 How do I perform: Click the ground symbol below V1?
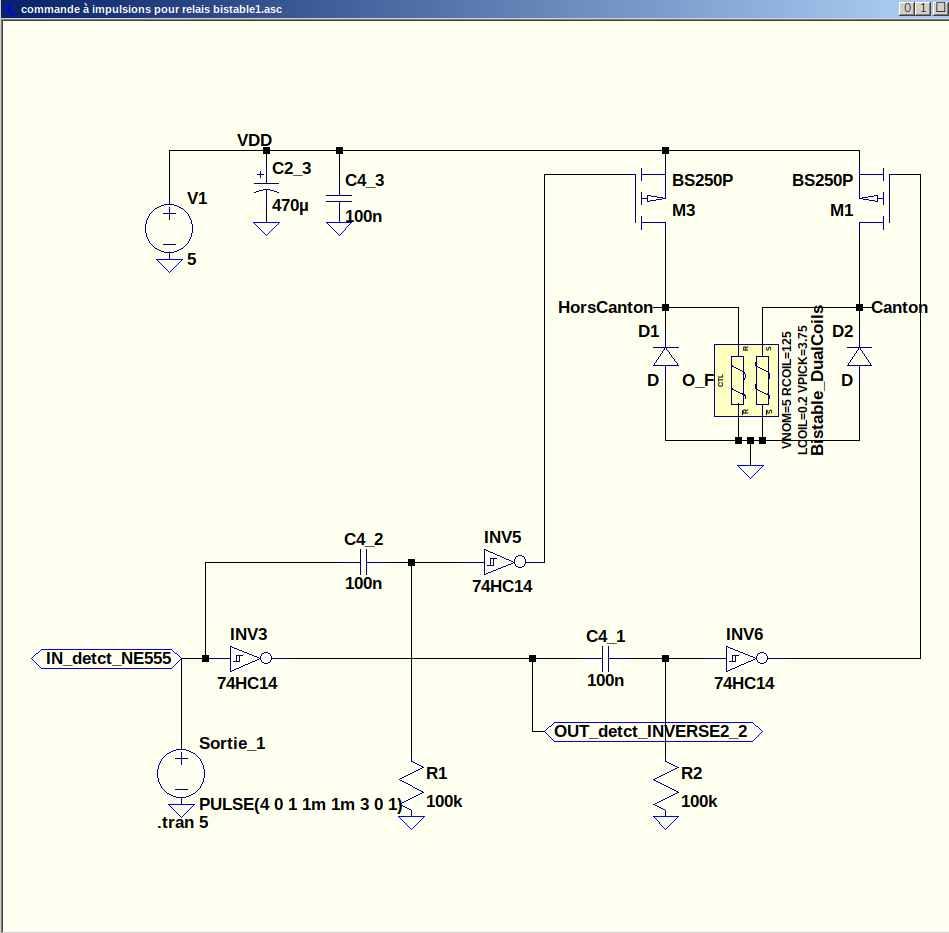pos(169,265)
